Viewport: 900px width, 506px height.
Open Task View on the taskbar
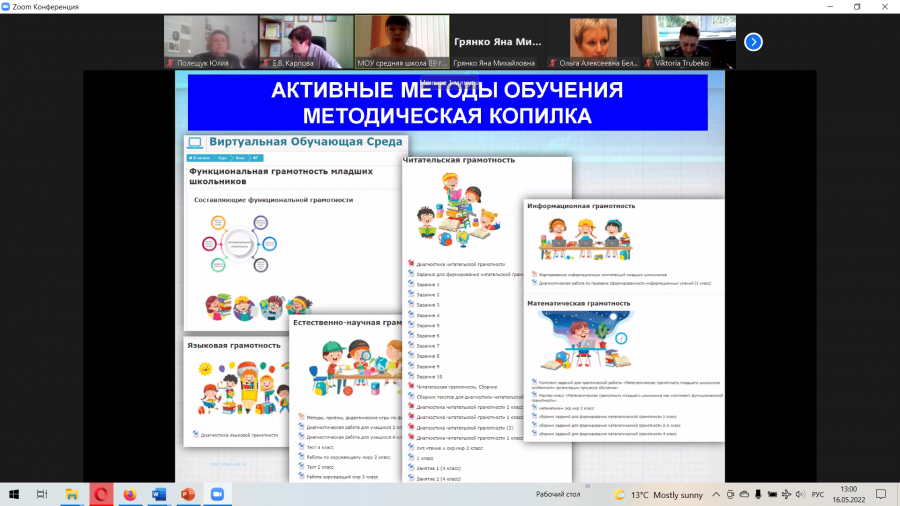tap(42, 494)
